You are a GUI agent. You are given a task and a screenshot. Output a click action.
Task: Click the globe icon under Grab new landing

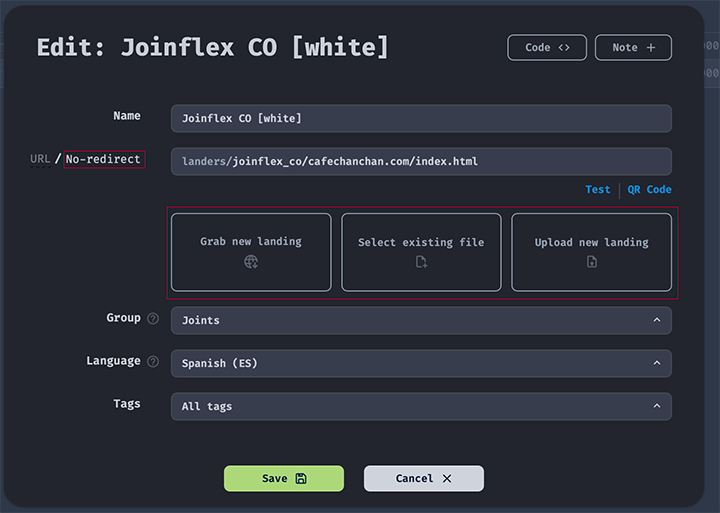click(251, 262)
